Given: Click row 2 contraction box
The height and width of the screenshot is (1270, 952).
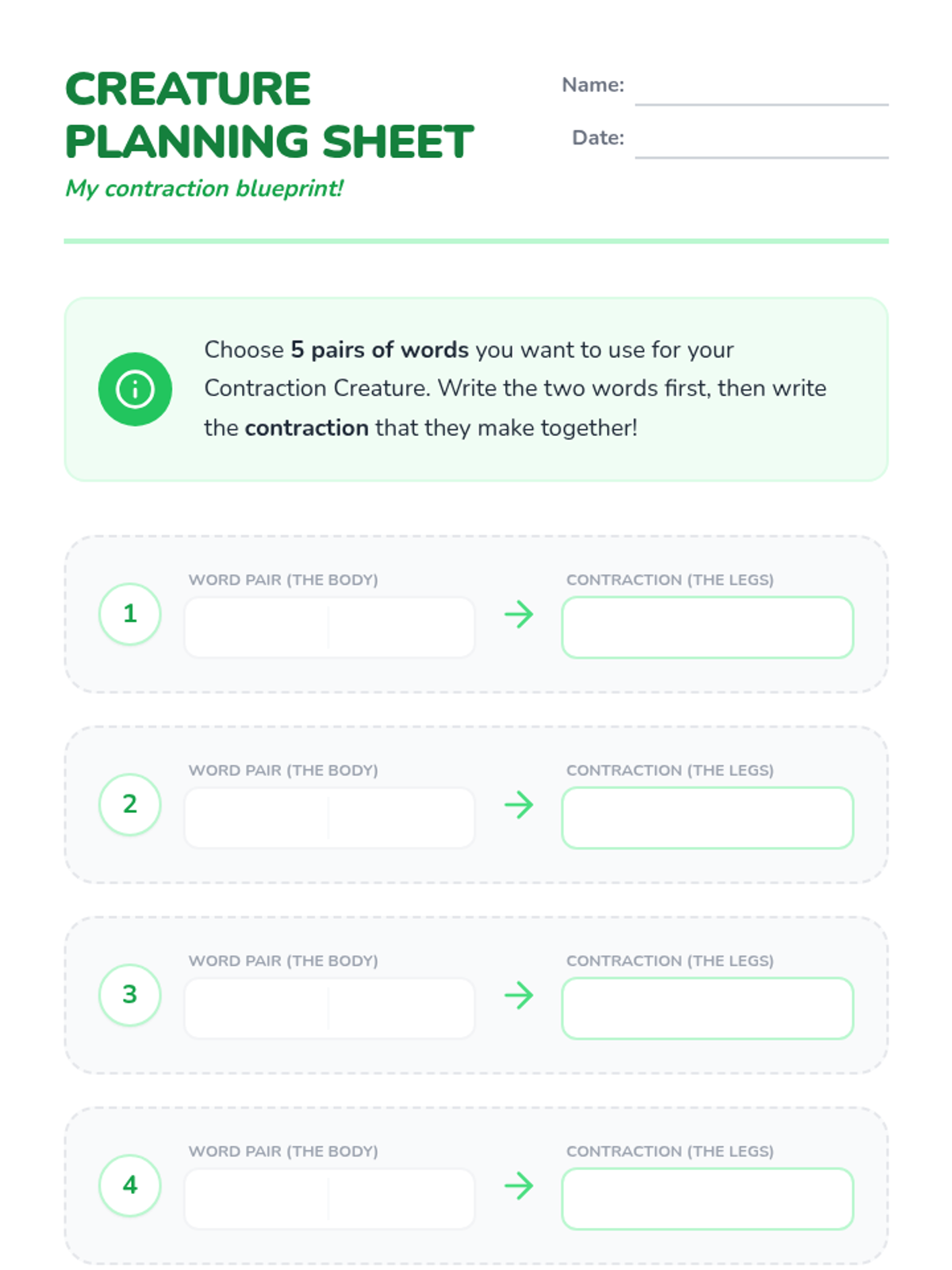Looking at the screenshot, I should click(x=708, y=818).
